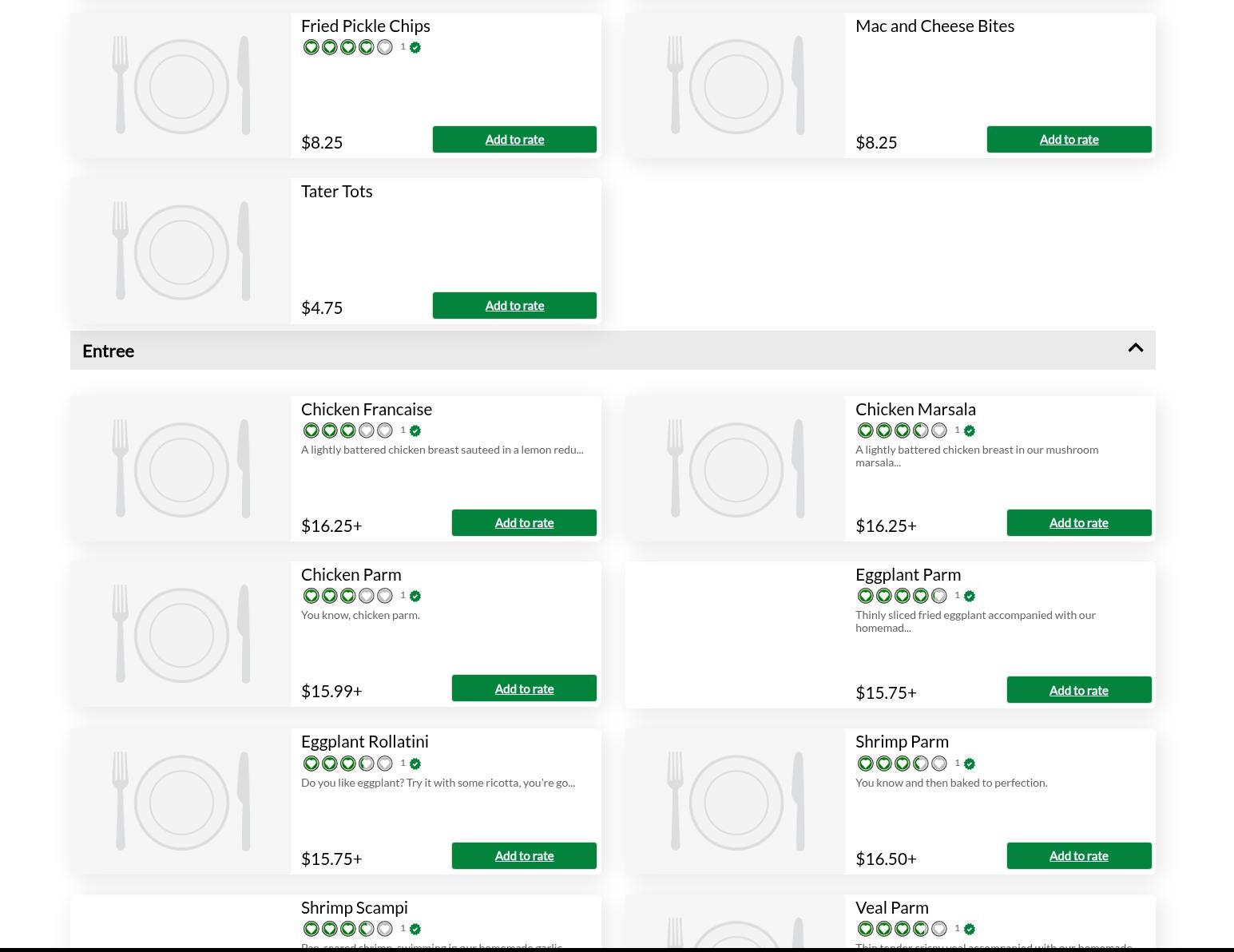
Task: Click Add to rate for Chicken Marsala
Action: coord(1078,522)
